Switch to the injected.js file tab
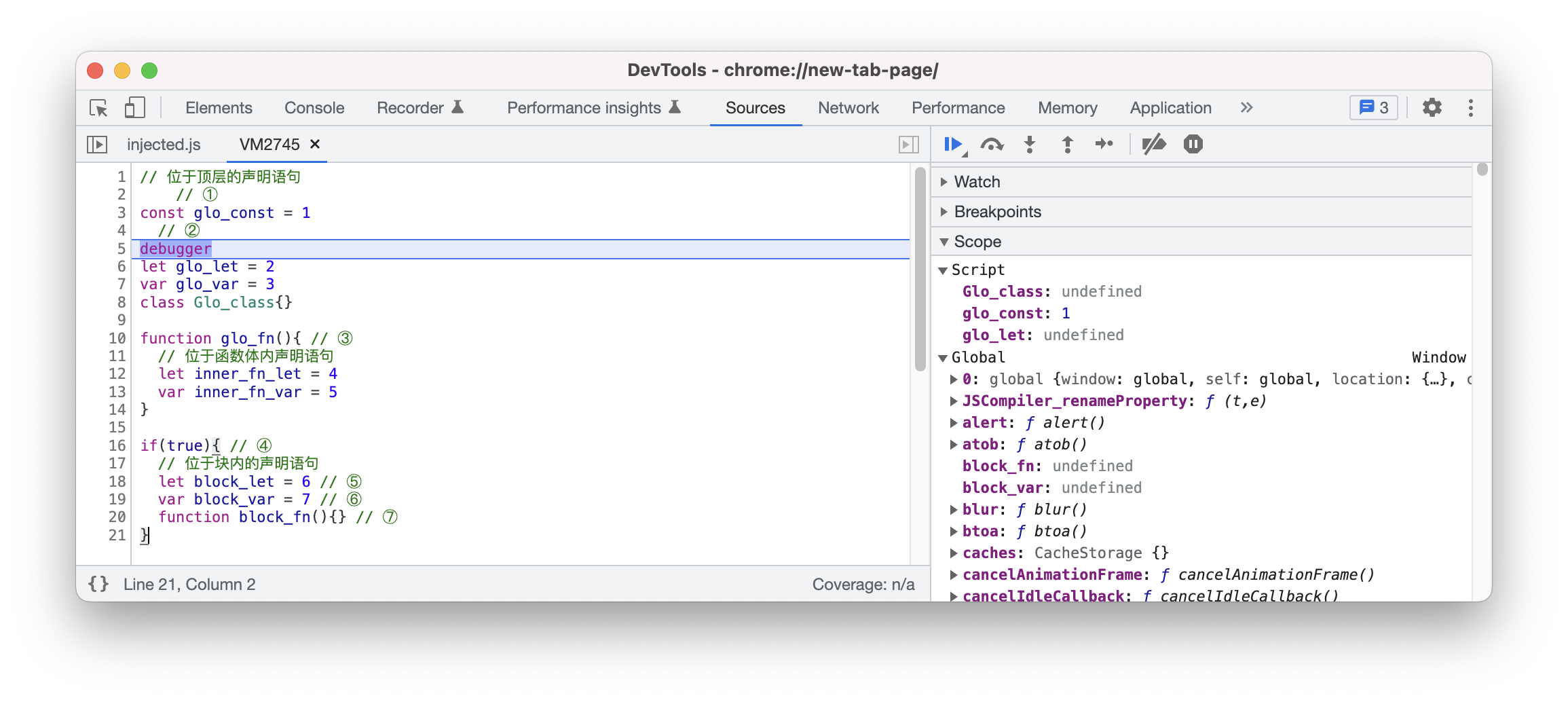The height and width of the screenshot is (702, 1568). 164,145
